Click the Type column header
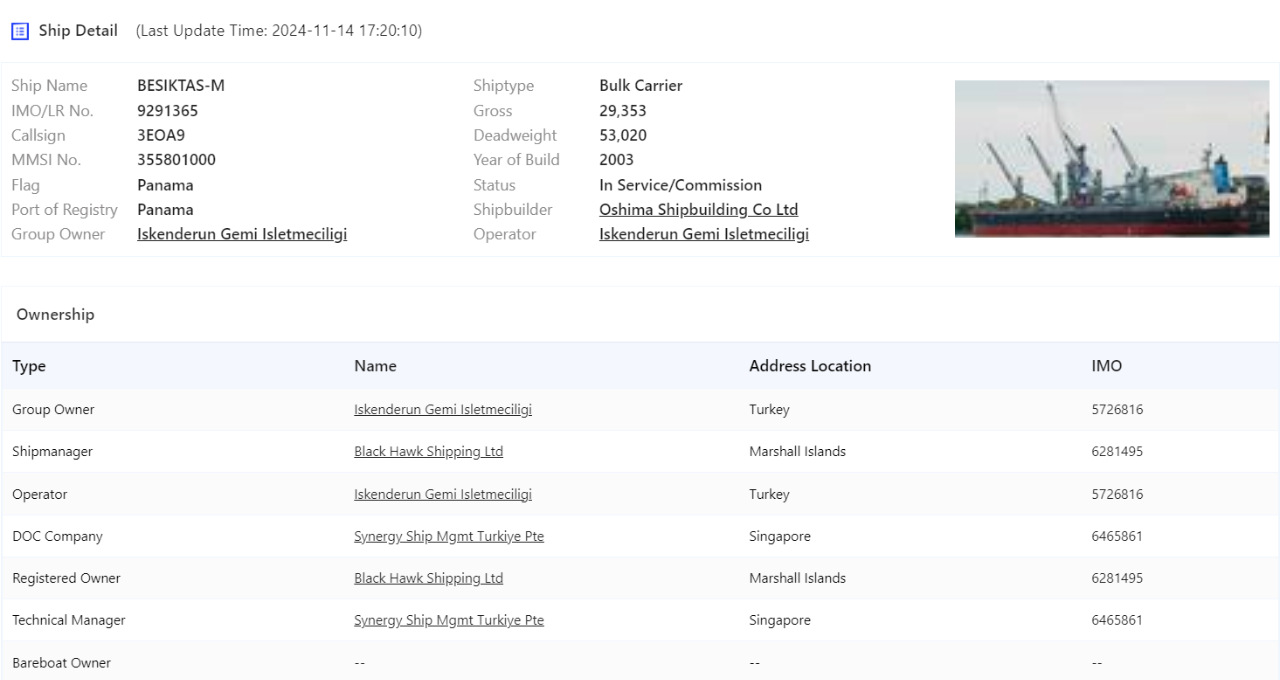The image size is (1280, 680). tap(29, 366)
